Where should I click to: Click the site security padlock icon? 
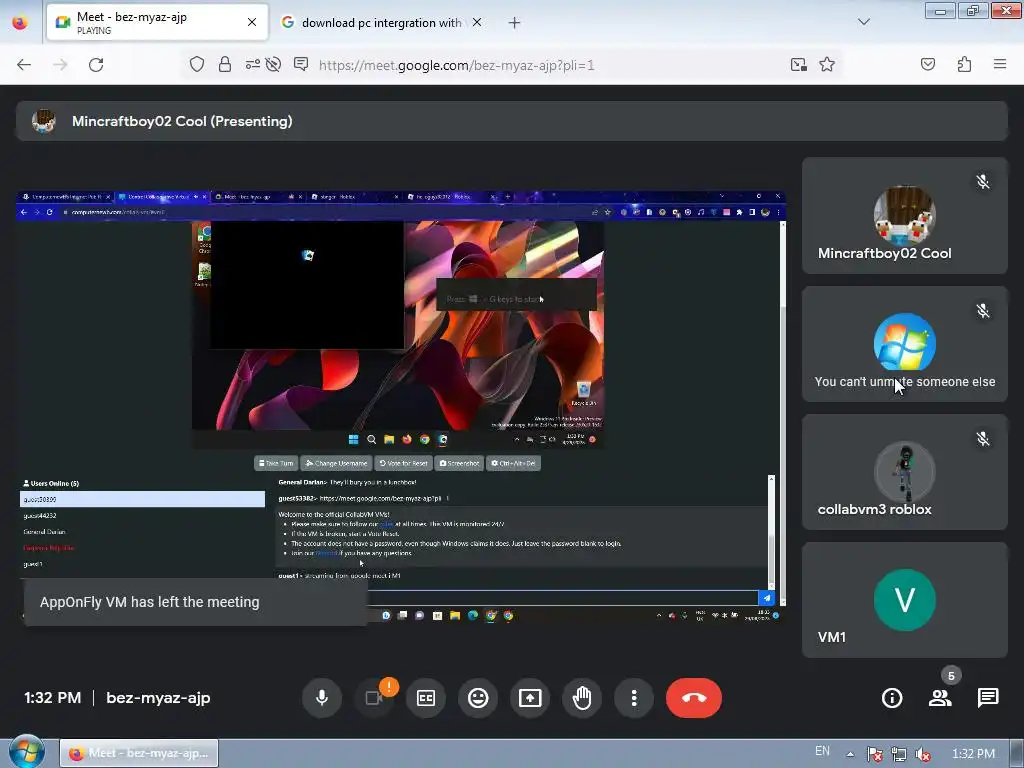[x=225, y=64]
